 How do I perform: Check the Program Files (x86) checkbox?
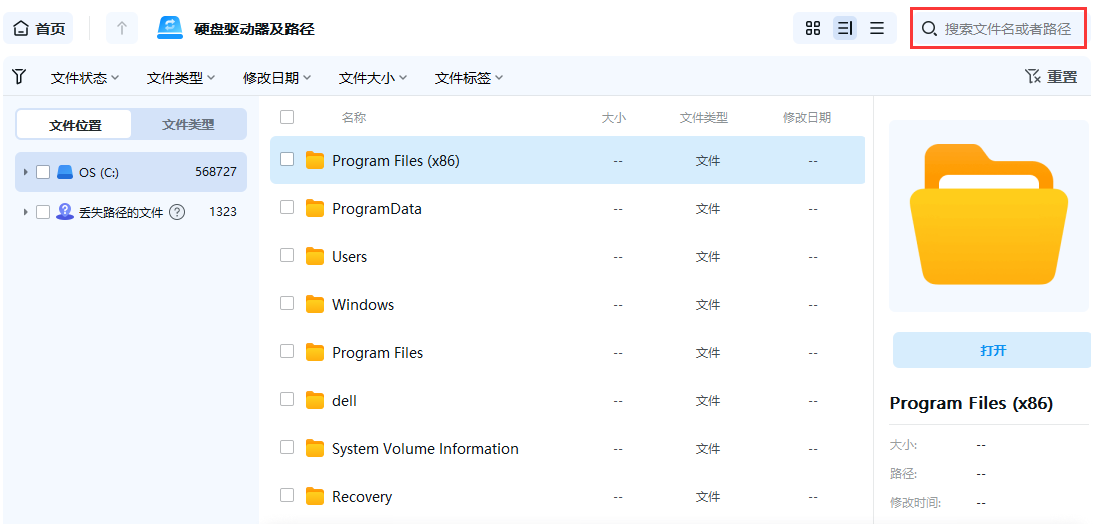coord(287,159)
